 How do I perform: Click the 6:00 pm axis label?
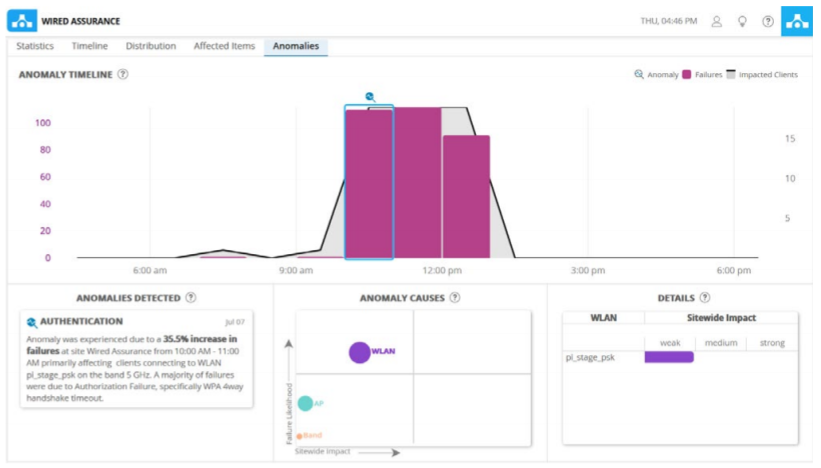point(734,271)
